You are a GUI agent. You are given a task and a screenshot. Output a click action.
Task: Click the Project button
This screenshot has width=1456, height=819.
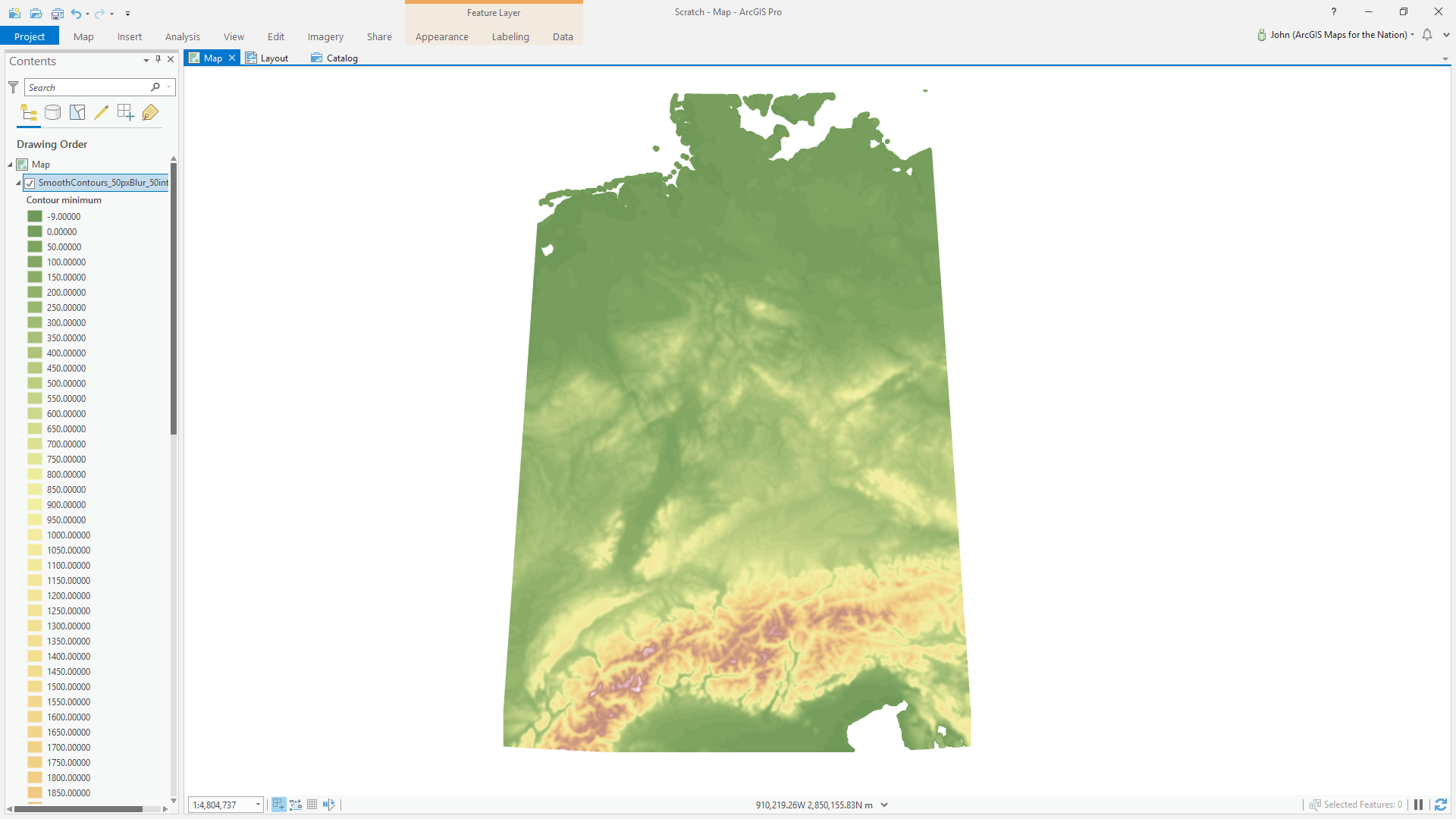(x=30, y=36)
